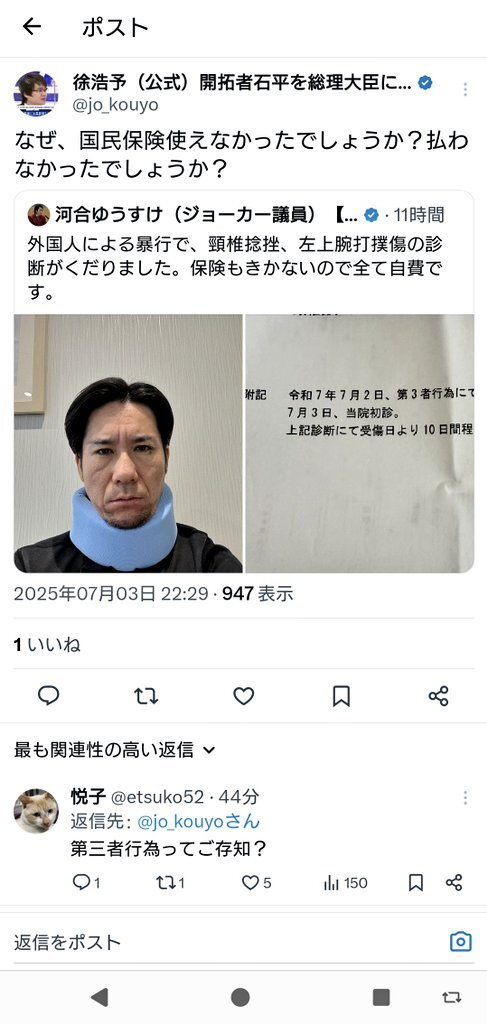The image size is (487, 1024).
Task: Repost etsuko52's reply
Action: 171,883
